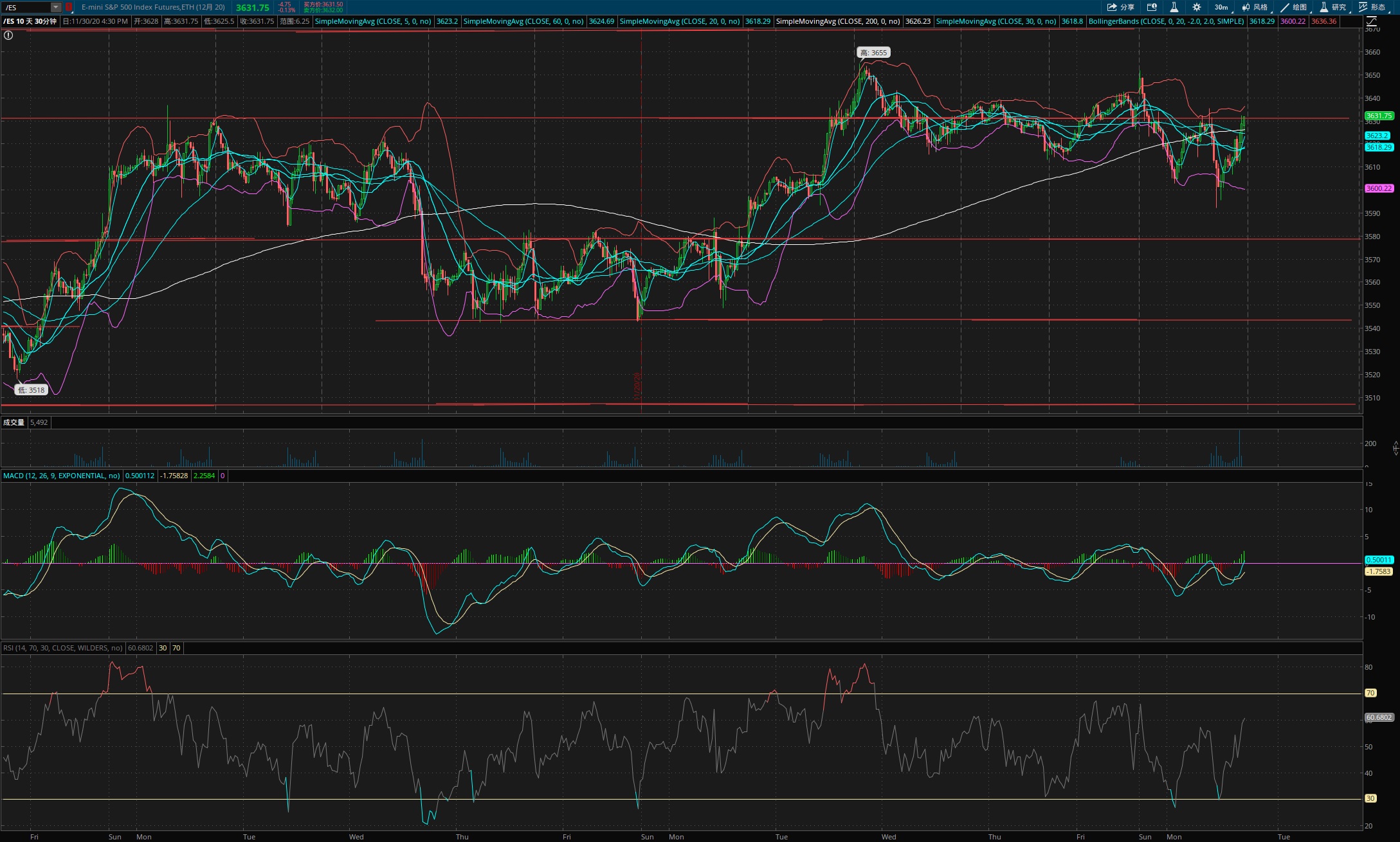Open the symbol dropdown arrow next to /ES
Screen dimensions: 1400x842
56,7
